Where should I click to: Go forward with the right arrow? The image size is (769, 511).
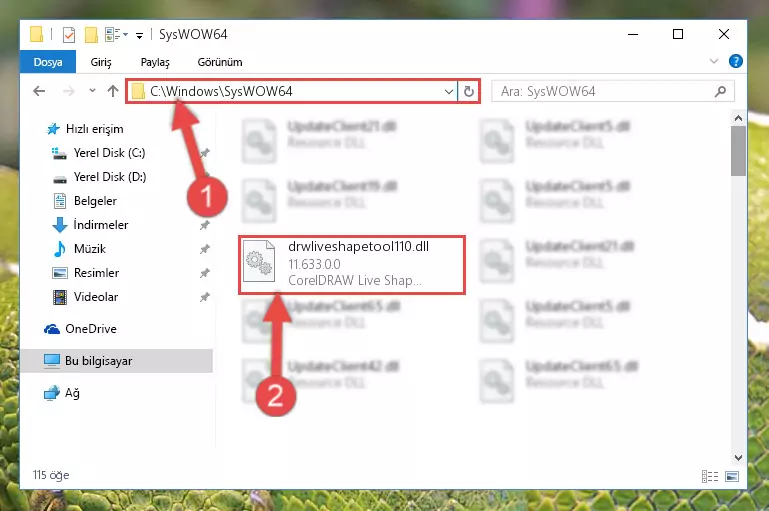(x=69, y=91)
